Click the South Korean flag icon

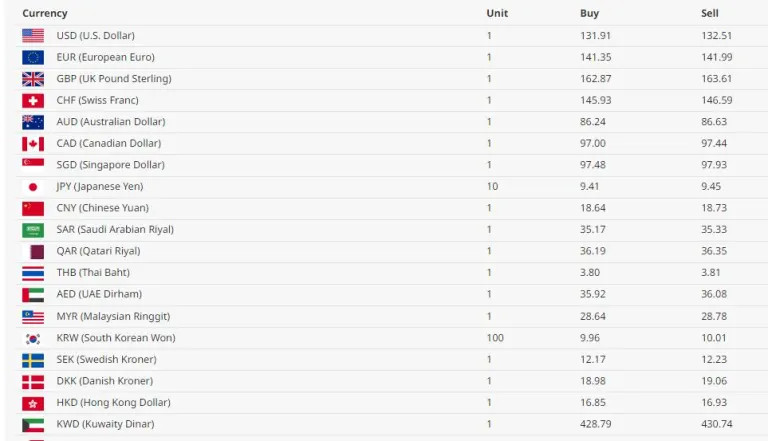click(33, 338)
